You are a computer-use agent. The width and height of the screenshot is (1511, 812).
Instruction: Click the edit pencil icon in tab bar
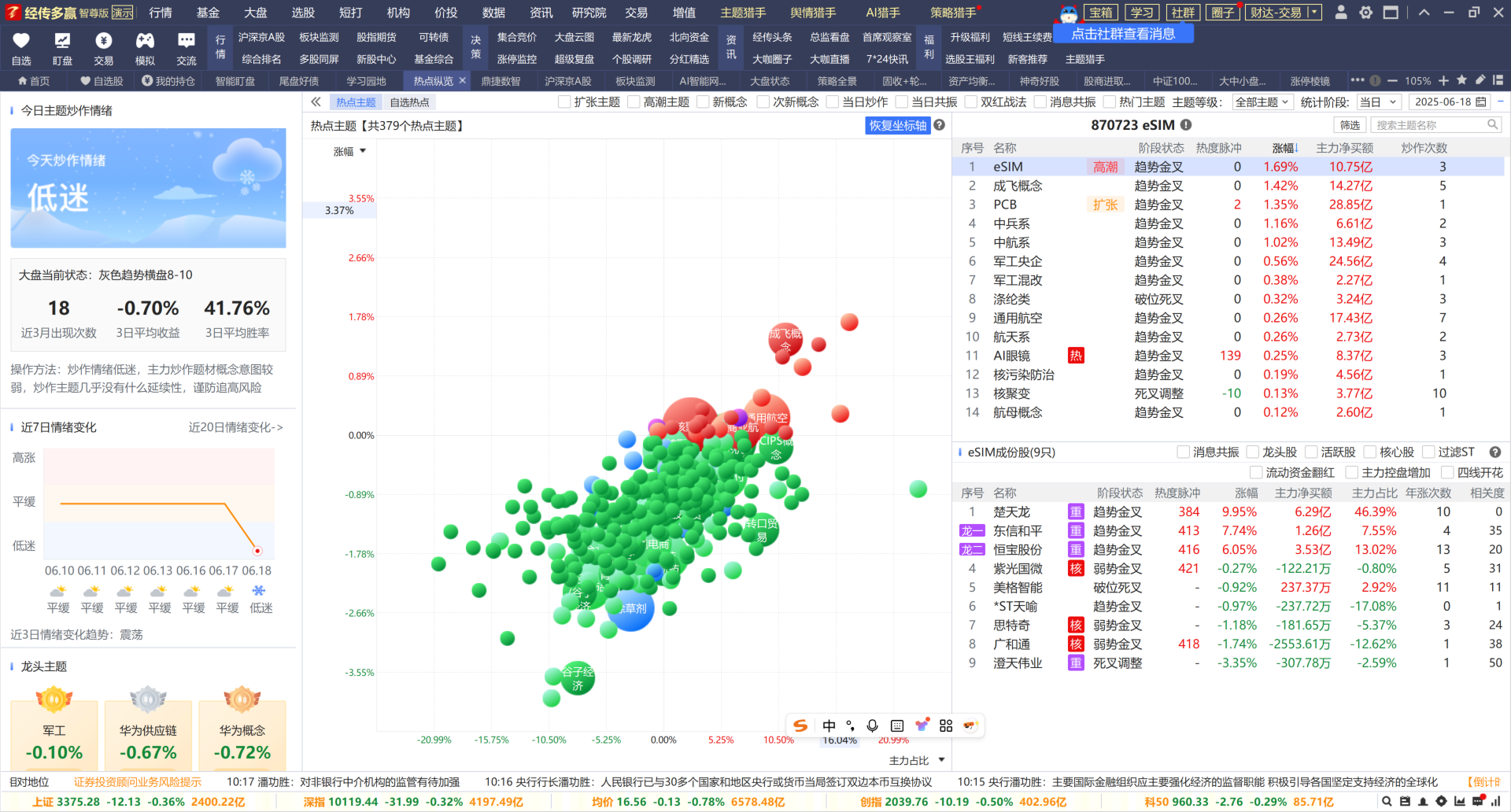1480,79
